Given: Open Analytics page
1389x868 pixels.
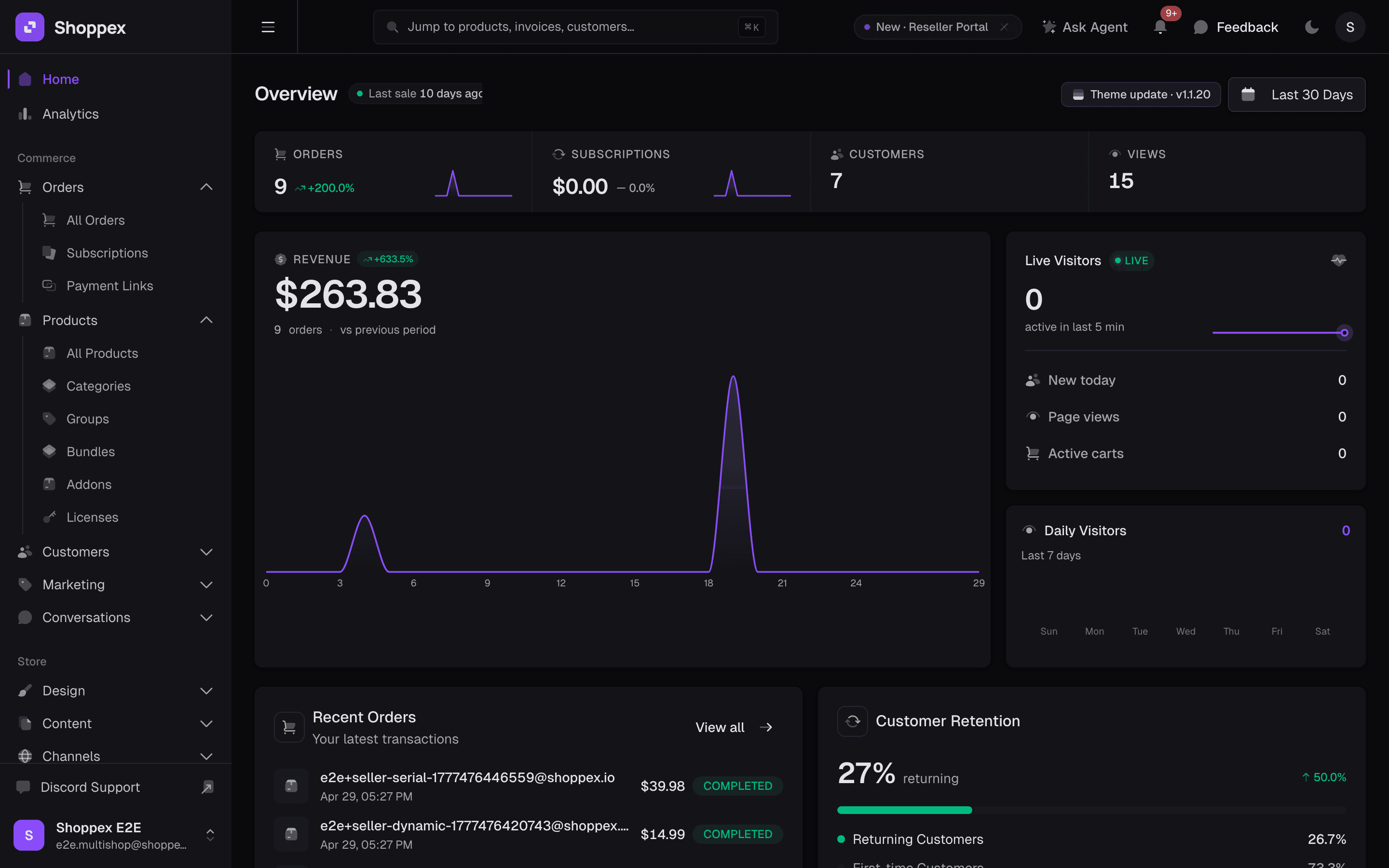Looking at the screenshot, I should (116, 114).
